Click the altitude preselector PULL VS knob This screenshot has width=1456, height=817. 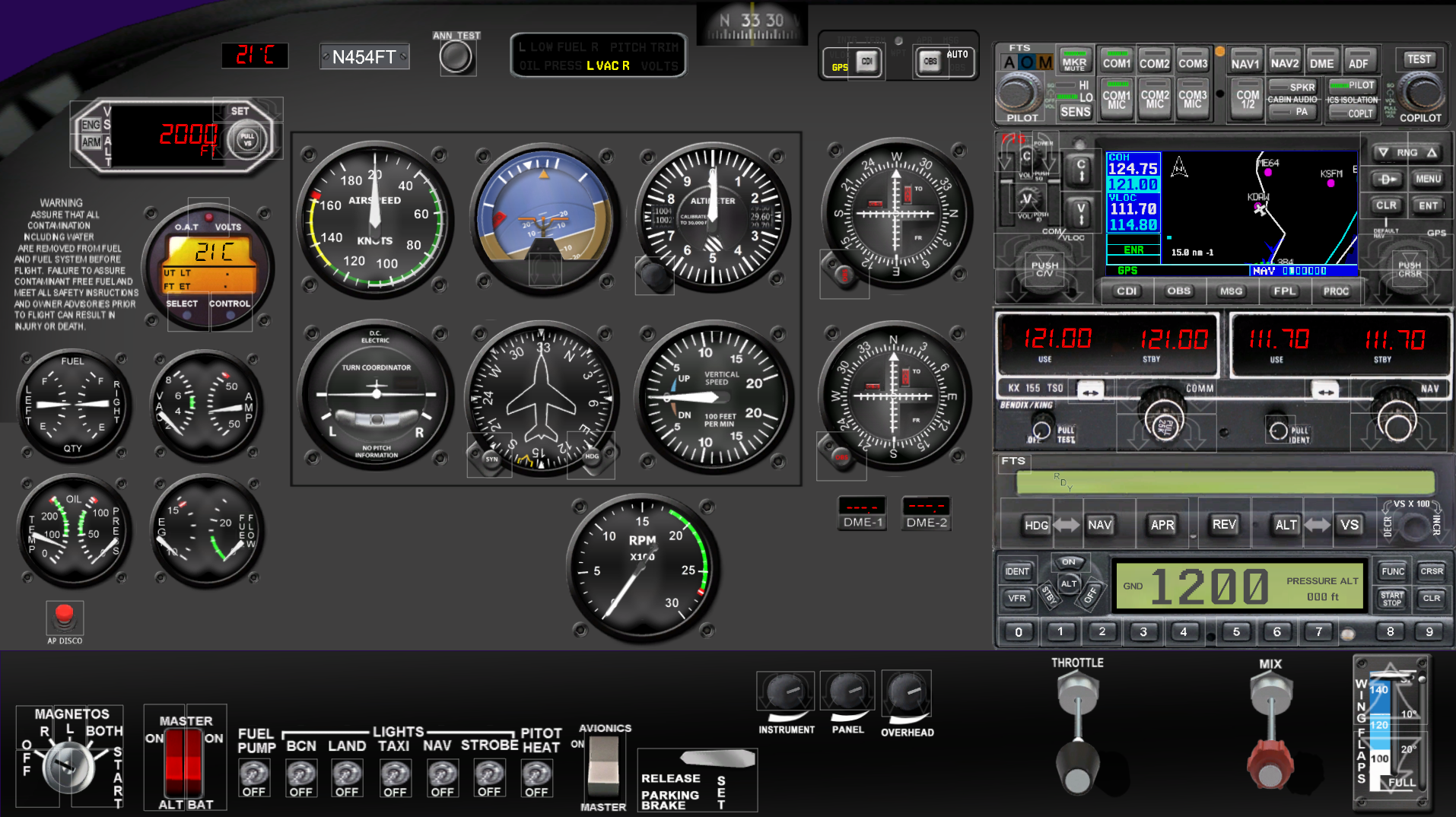(x=247, y=139)
